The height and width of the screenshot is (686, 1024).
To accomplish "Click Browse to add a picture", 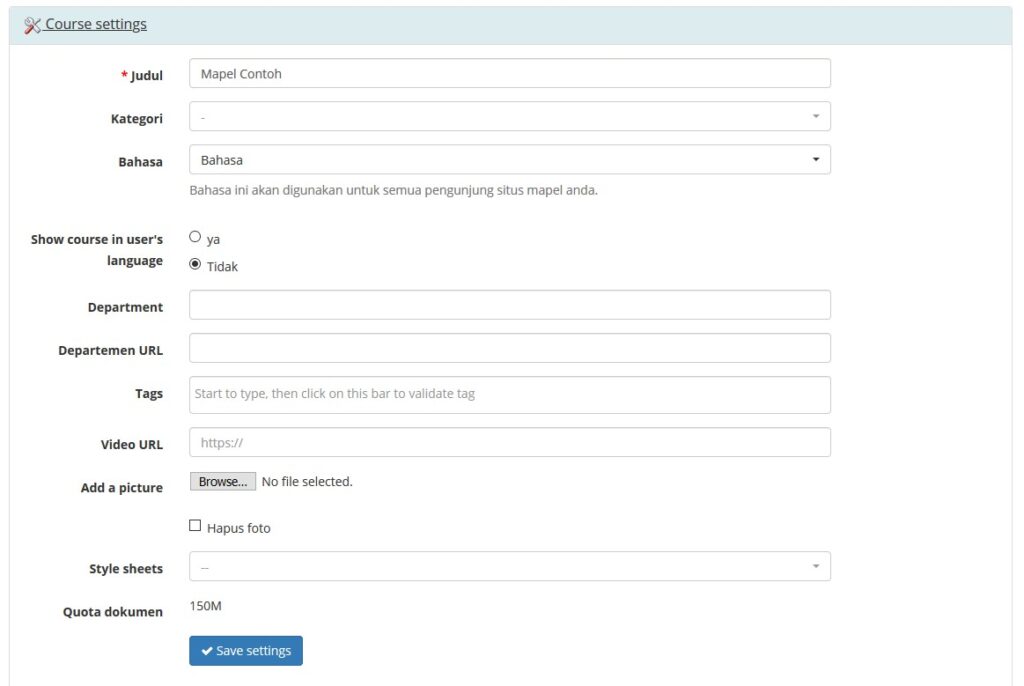I will tap(223, 482).
